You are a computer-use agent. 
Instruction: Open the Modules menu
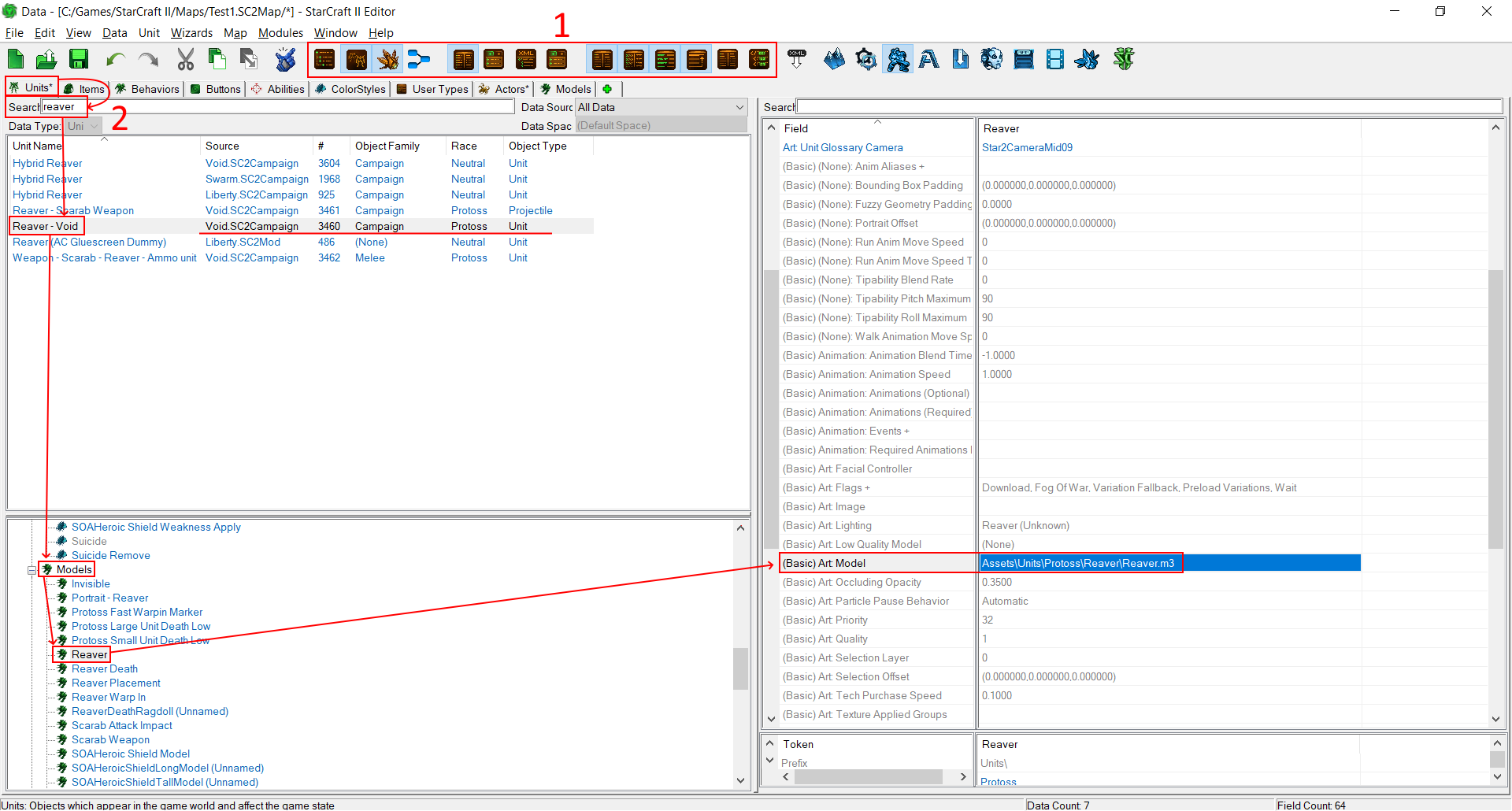(280, 33)
